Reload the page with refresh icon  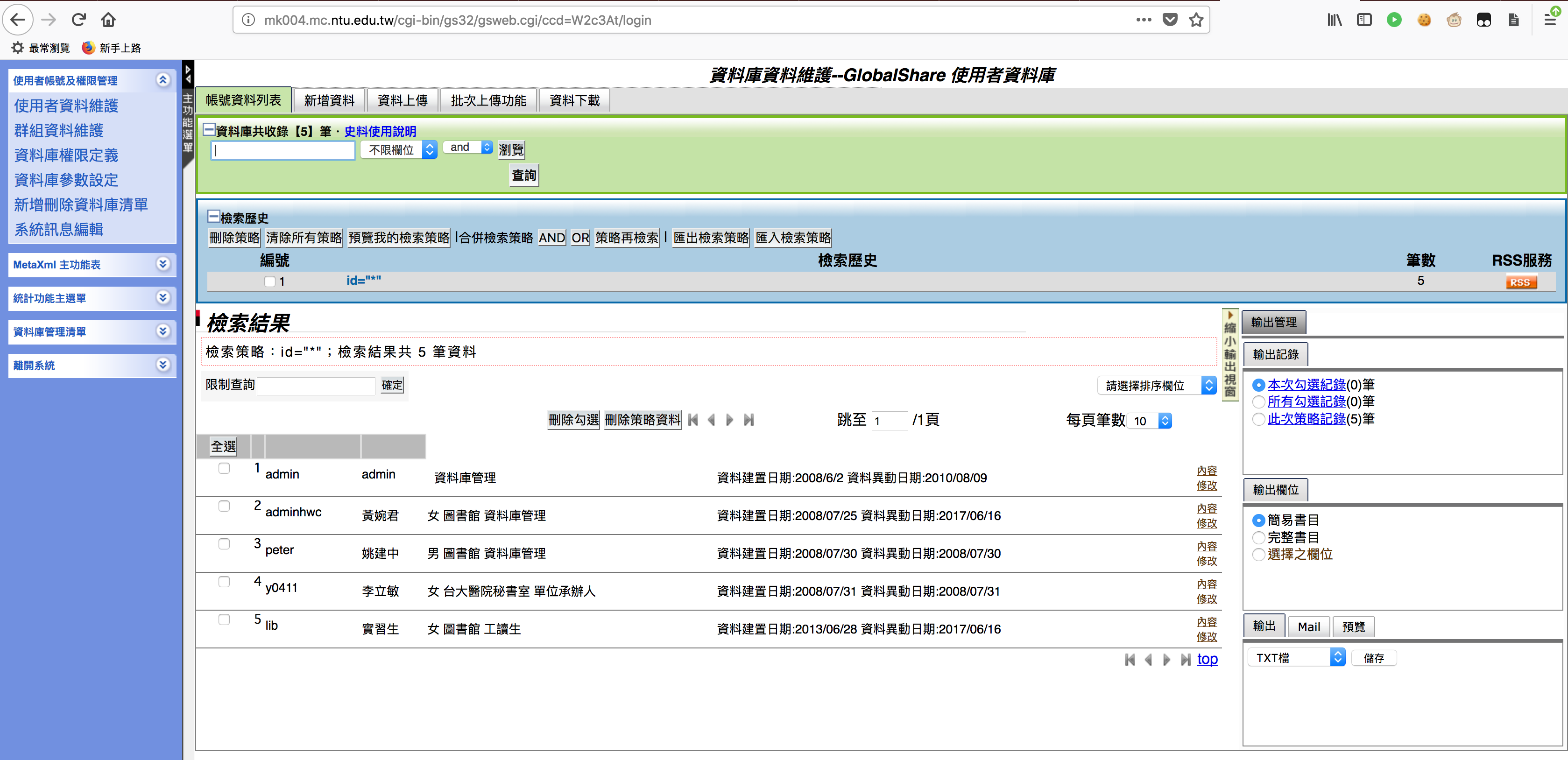tap(78, 20)
